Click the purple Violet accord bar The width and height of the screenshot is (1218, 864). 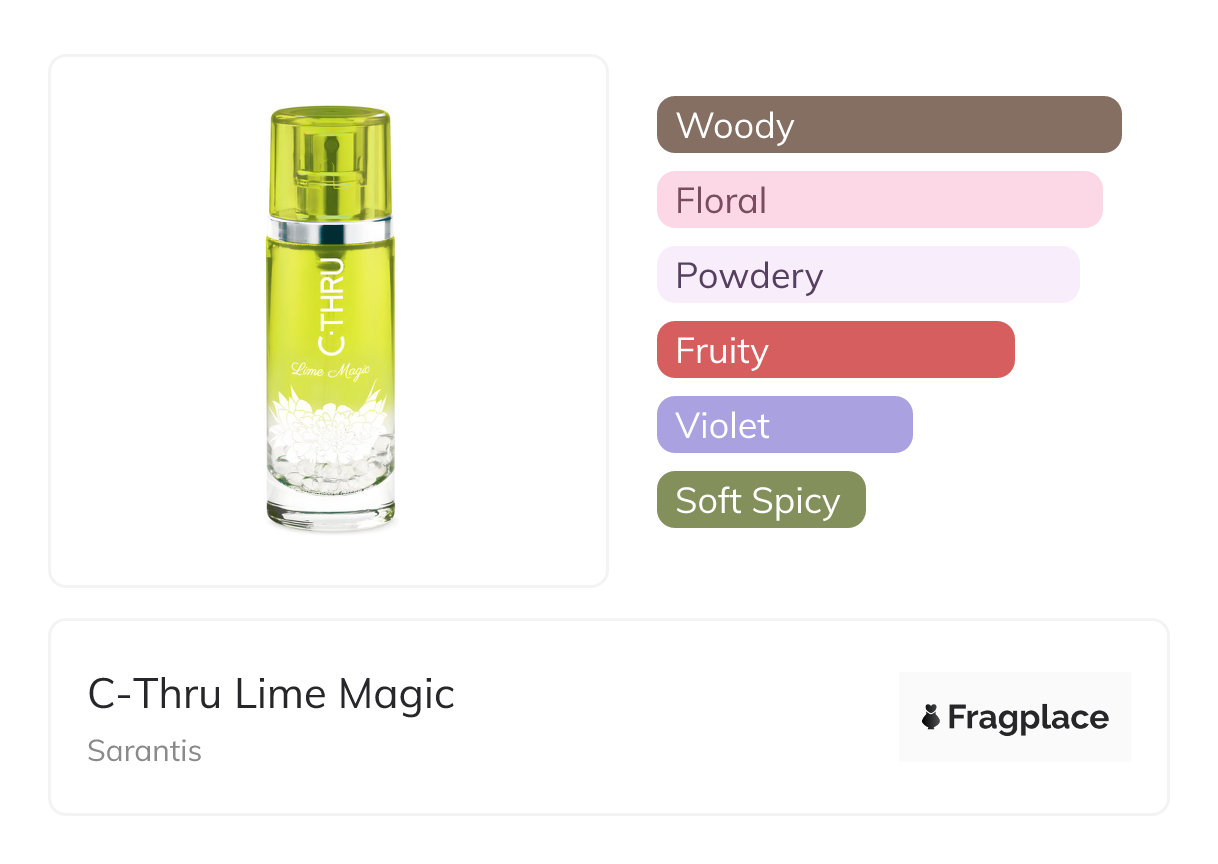click(784, 425)
